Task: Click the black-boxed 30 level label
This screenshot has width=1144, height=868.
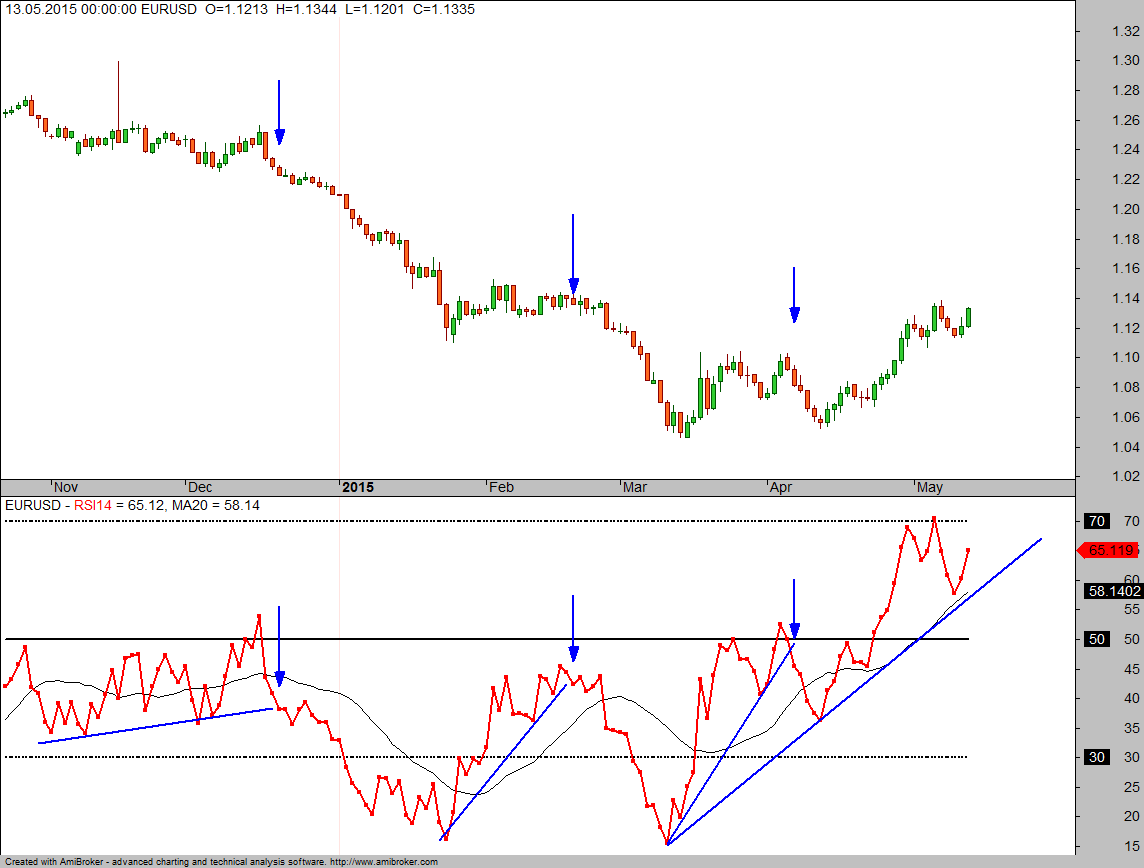Action: point(1097,757)
